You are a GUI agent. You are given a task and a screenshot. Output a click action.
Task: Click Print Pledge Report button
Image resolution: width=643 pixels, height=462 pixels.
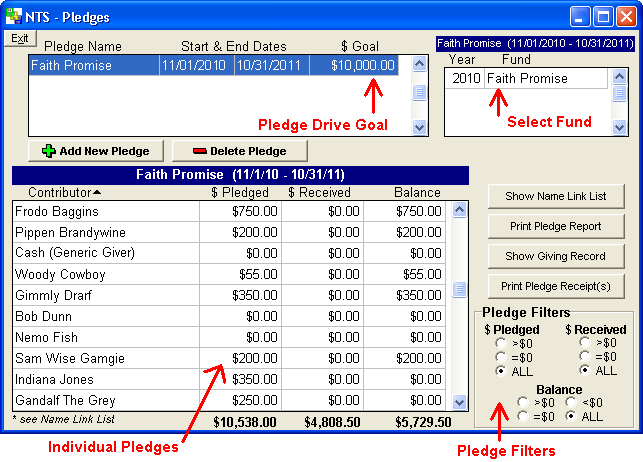click(556, 226)
